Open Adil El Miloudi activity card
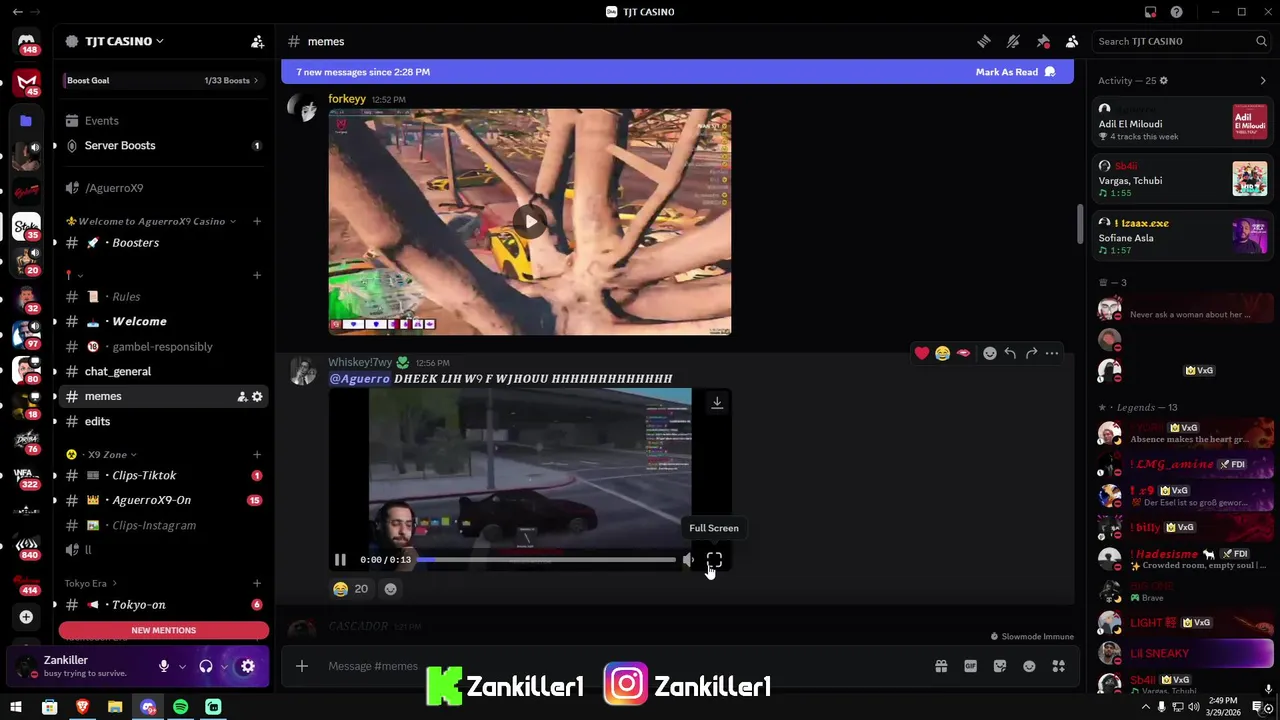 pyautogui.click(x=1182, y=122)
